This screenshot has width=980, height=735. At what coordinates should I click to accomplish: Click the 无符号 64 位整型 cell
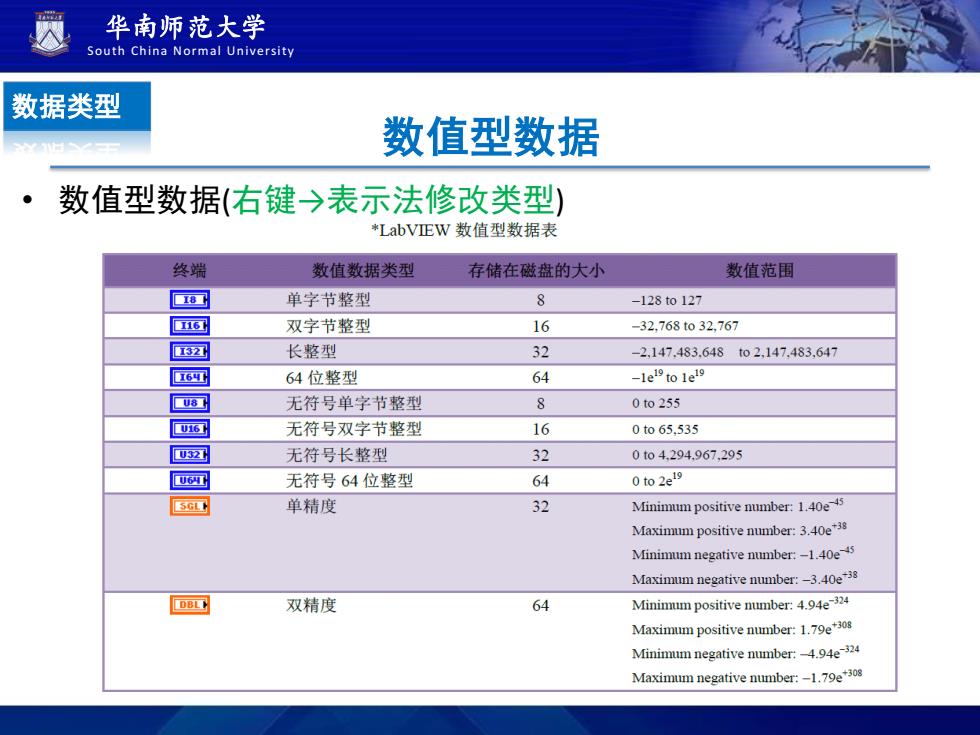(x=349, y=481)
